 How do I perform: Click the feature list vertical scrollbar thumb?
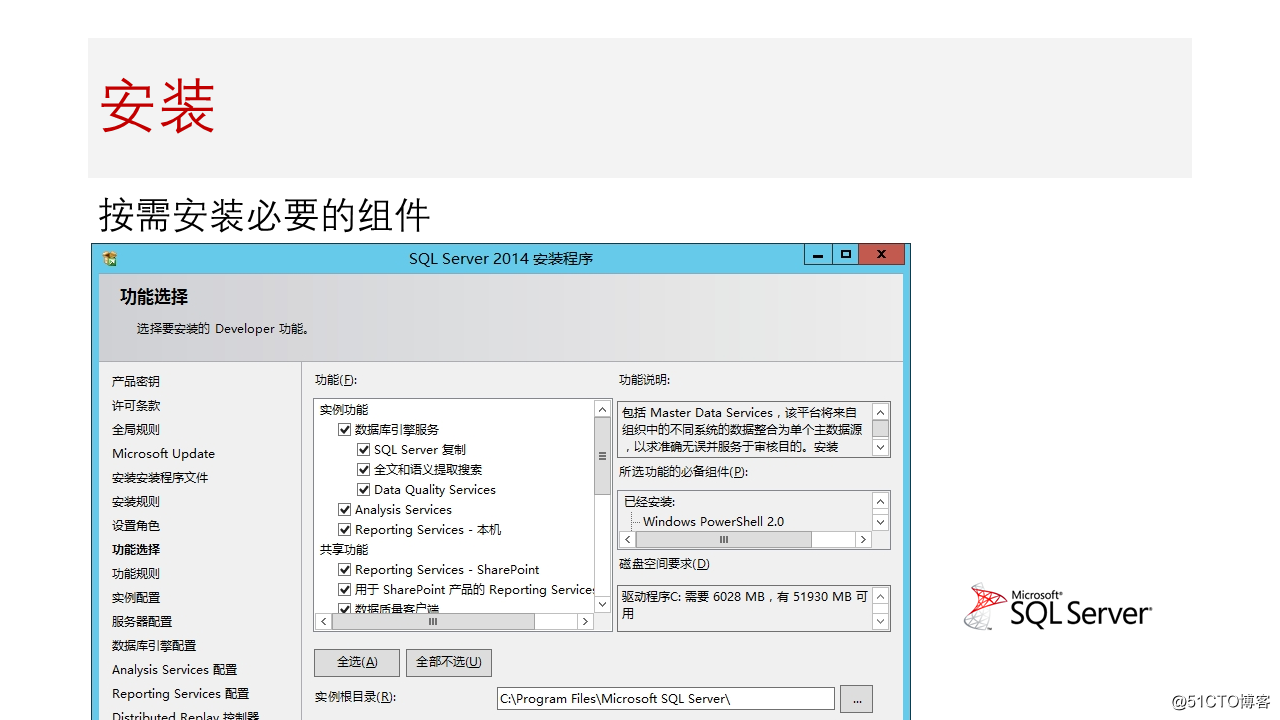coord(602,457)
